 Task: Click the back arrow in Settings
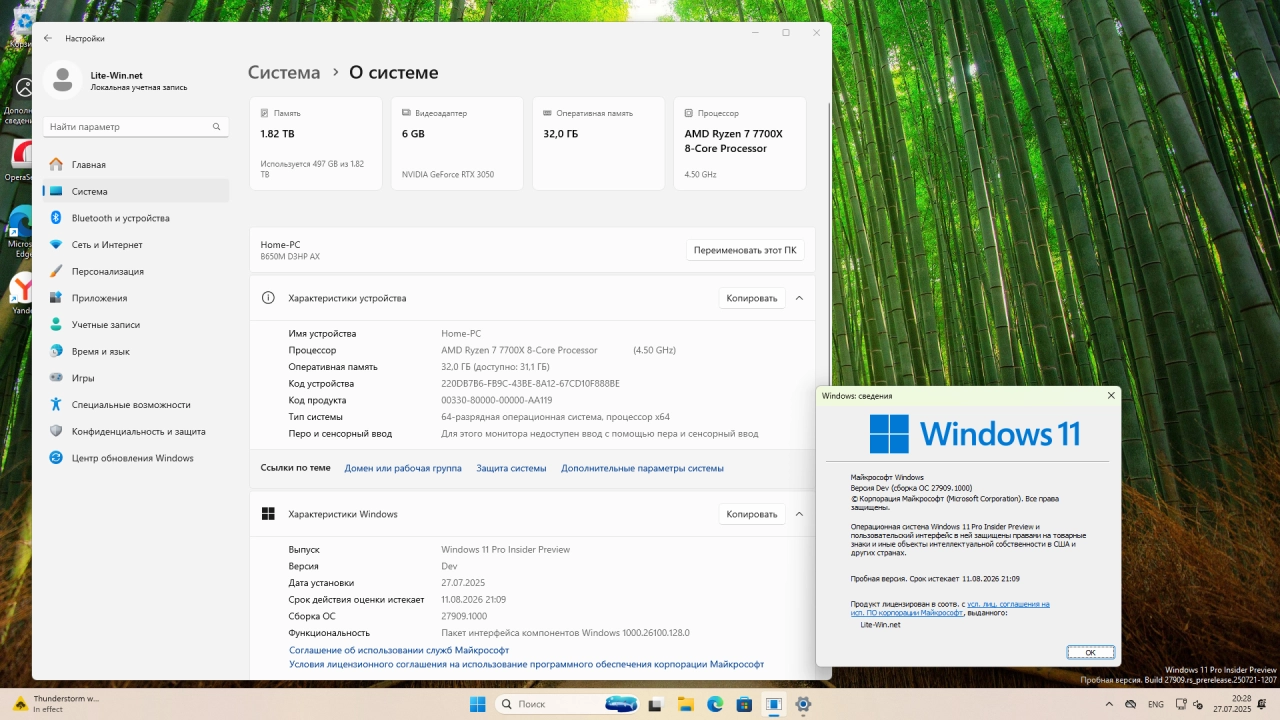[x=48, y=38]
